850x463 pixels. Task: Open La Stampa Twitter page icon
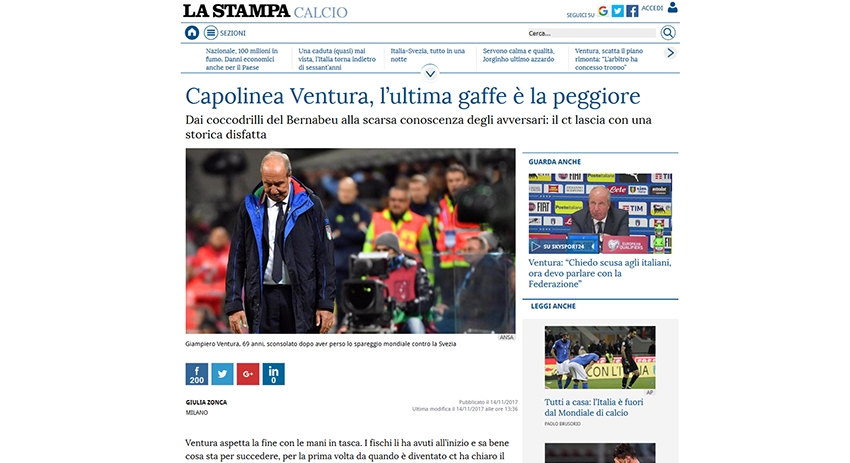pos(617,11)
